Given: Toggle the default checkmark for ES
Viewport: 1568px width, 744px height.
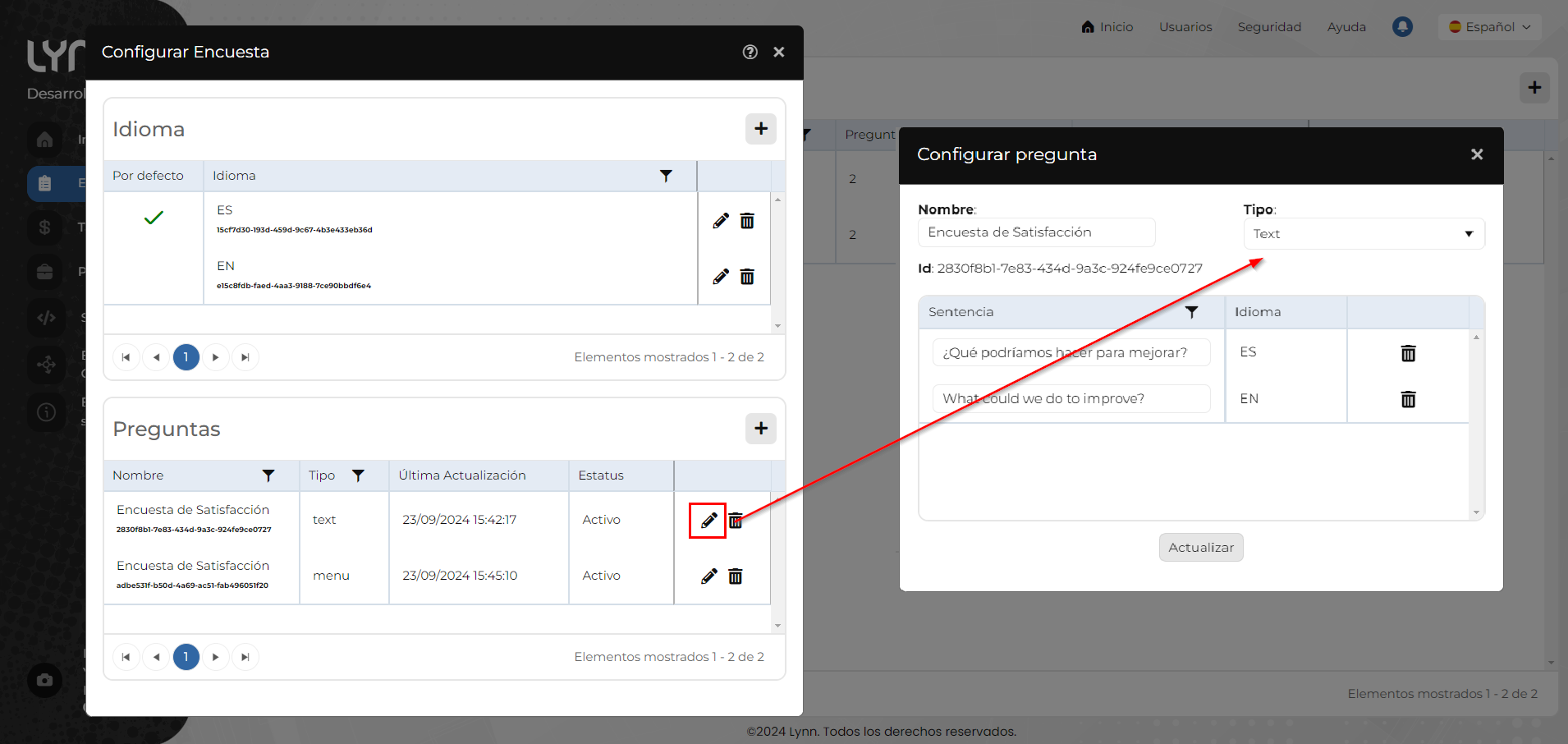Looking at the screenshot, I should point(154,218).
